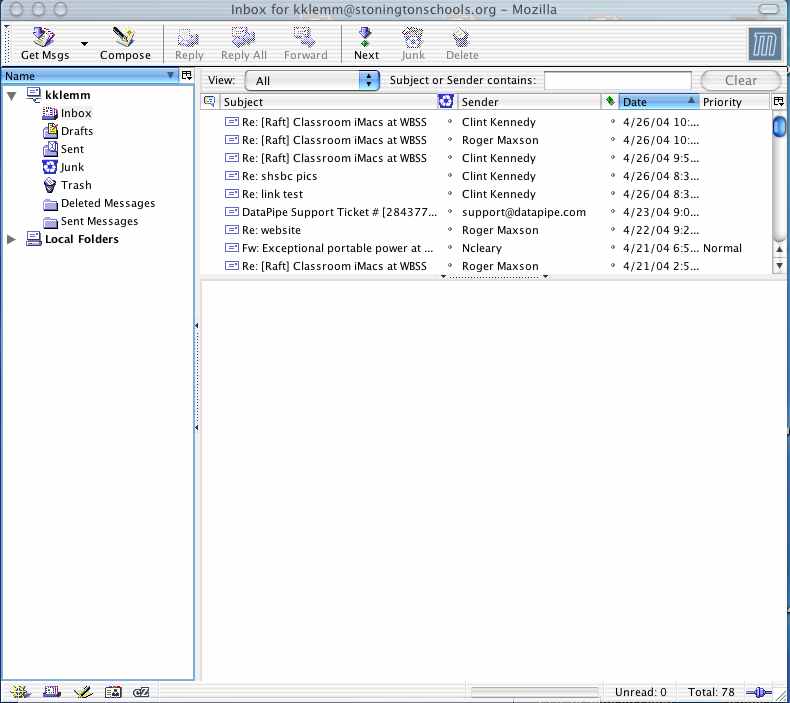This screenshot has height=703, width=790.
Task: Click the Date column header to sort
Action: (x=656, y=102)
